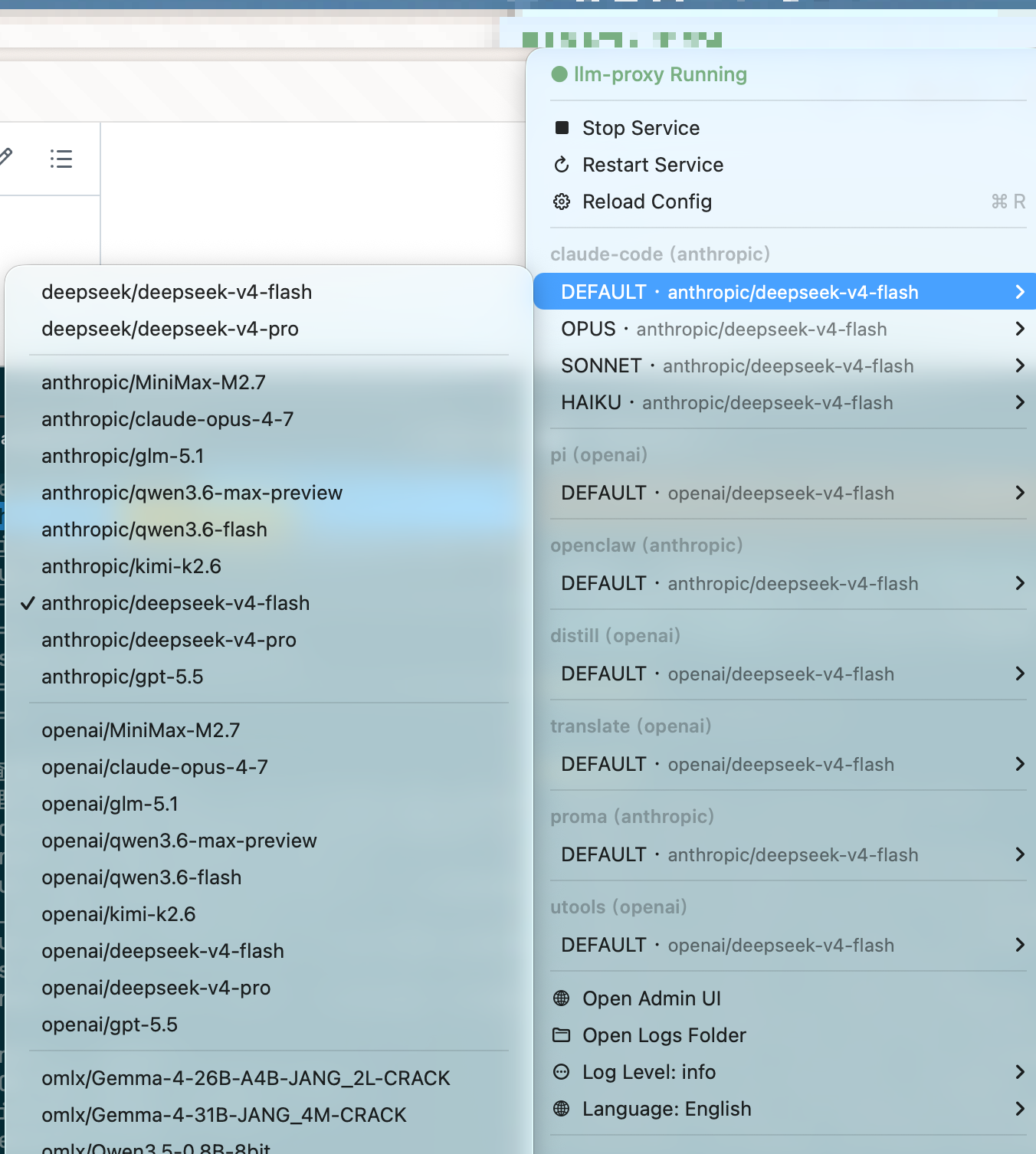Select the checked anthropic/deepseek-v4-flash model
Image resolution: width=1036 pixels, height=1154 pixels.
pyautogui.click(x=268, y=603)
